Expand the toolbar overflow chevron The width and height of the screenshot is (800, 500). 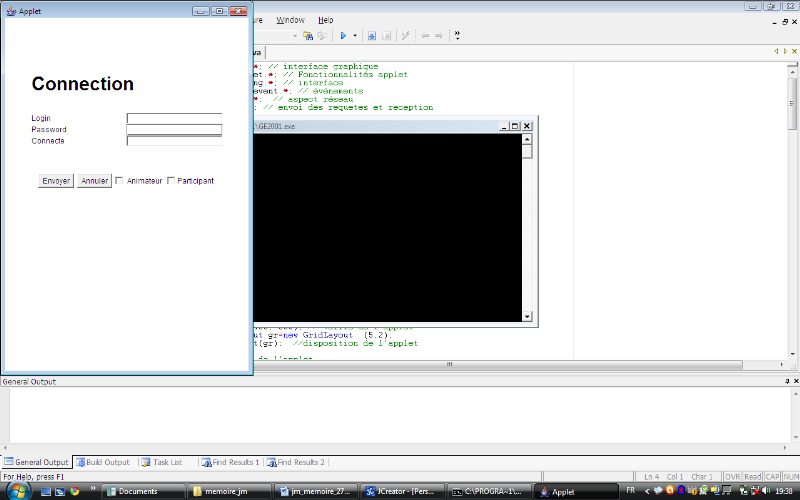click(x=457, y=36)
